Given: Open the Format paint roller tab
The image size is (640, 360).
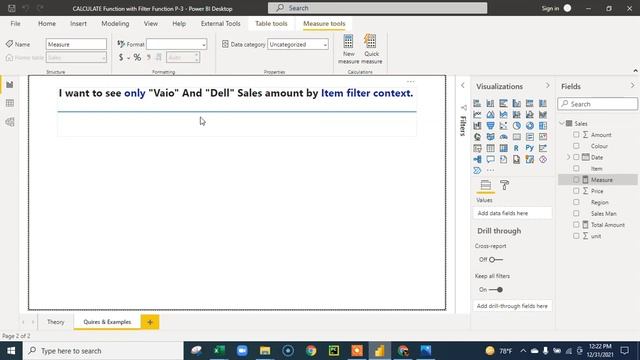Looking at the screenshot, I should (504, 185).
